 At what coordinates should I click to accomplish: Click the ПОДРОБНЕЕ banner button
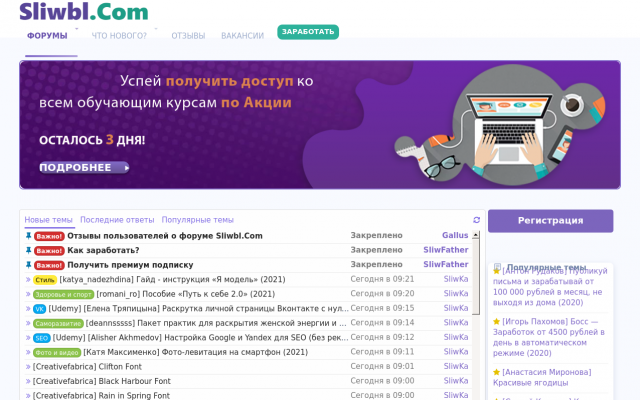click(x=84, y=167)
